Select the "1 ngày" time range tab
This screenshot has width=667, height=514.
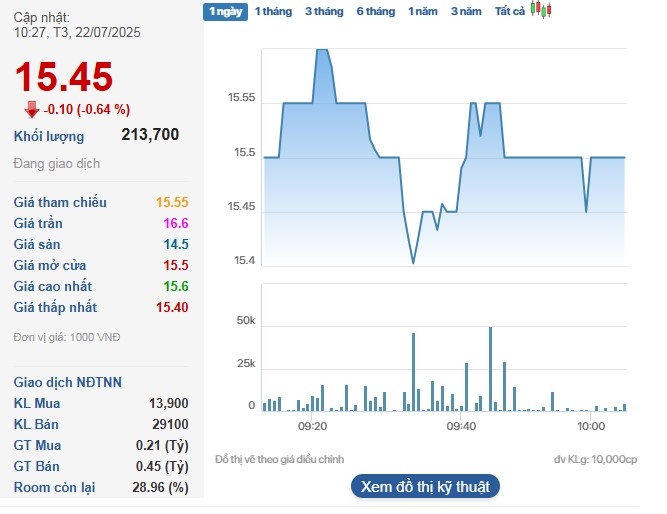point(224,11)
